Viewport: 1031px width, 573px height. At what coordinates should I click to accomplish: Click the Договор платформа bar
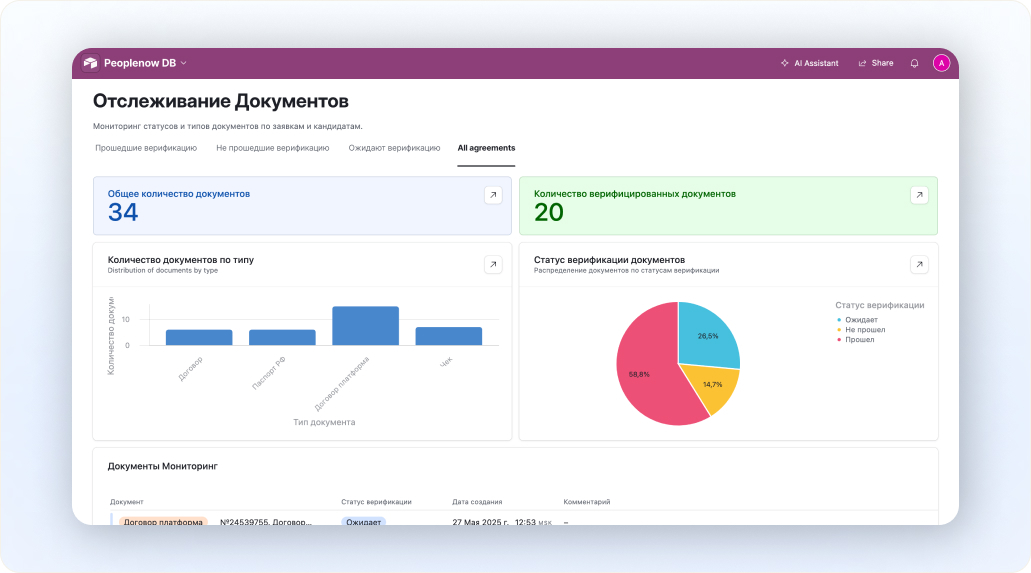tap(366, 326)
